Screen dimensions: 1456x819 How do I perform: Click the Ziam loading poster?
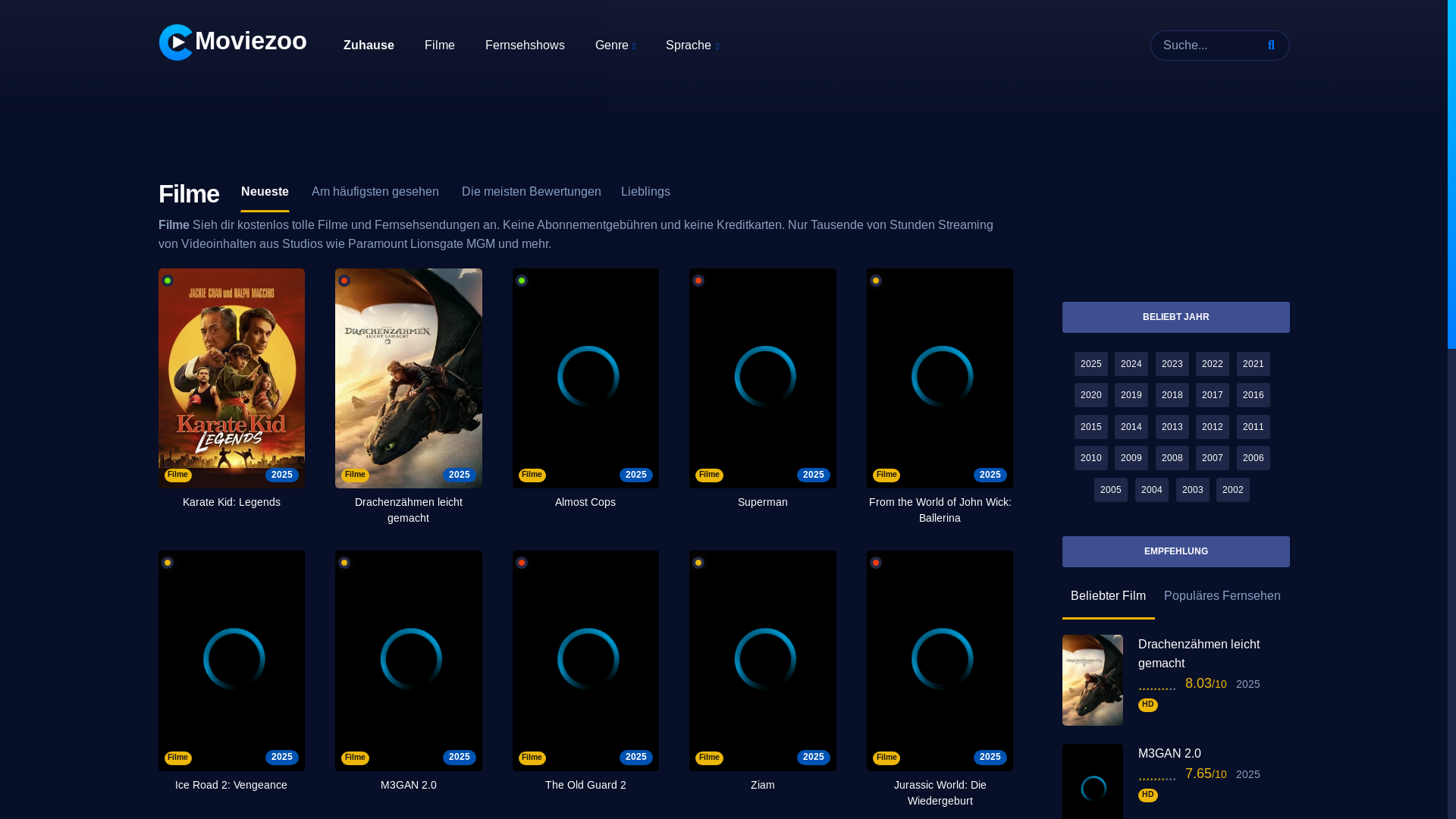762,661
